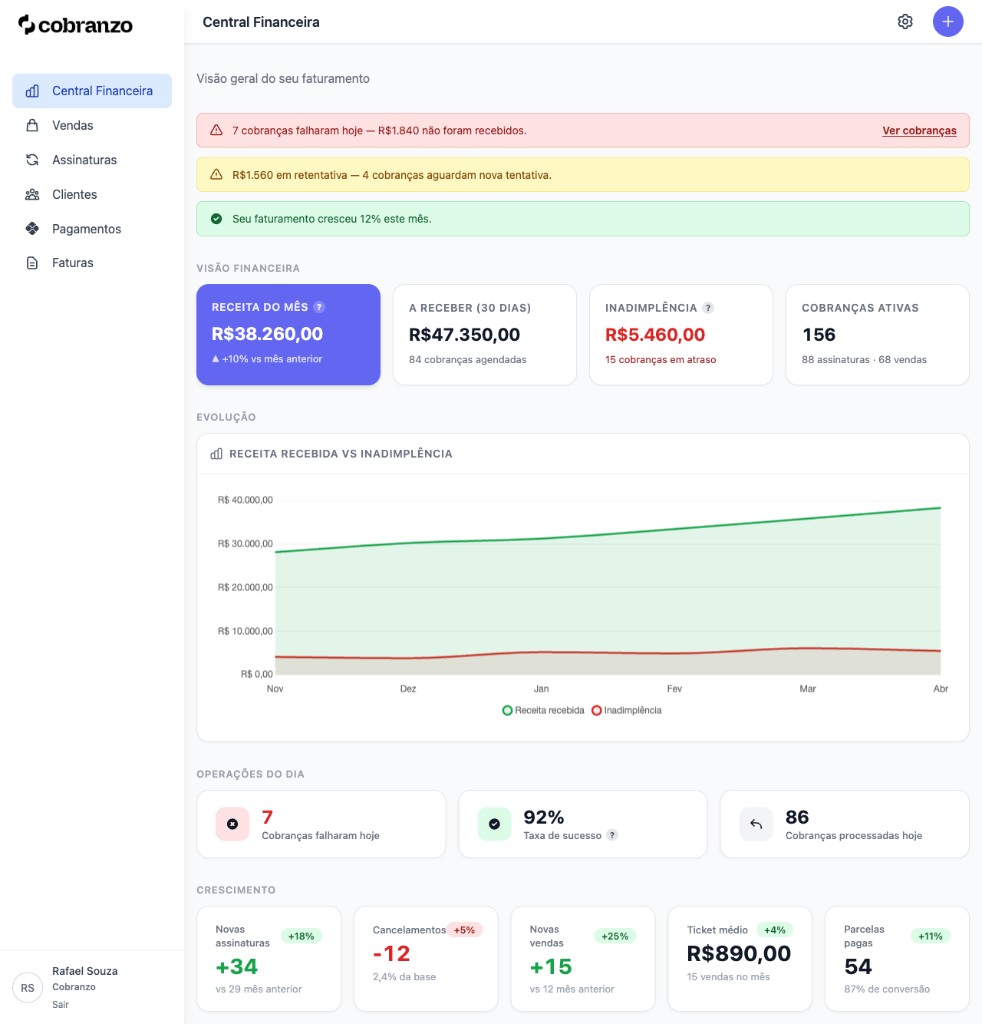982x1024 pixels.
Task: Click the Novas assinaturas +18% badge
Action: point(301,936)
